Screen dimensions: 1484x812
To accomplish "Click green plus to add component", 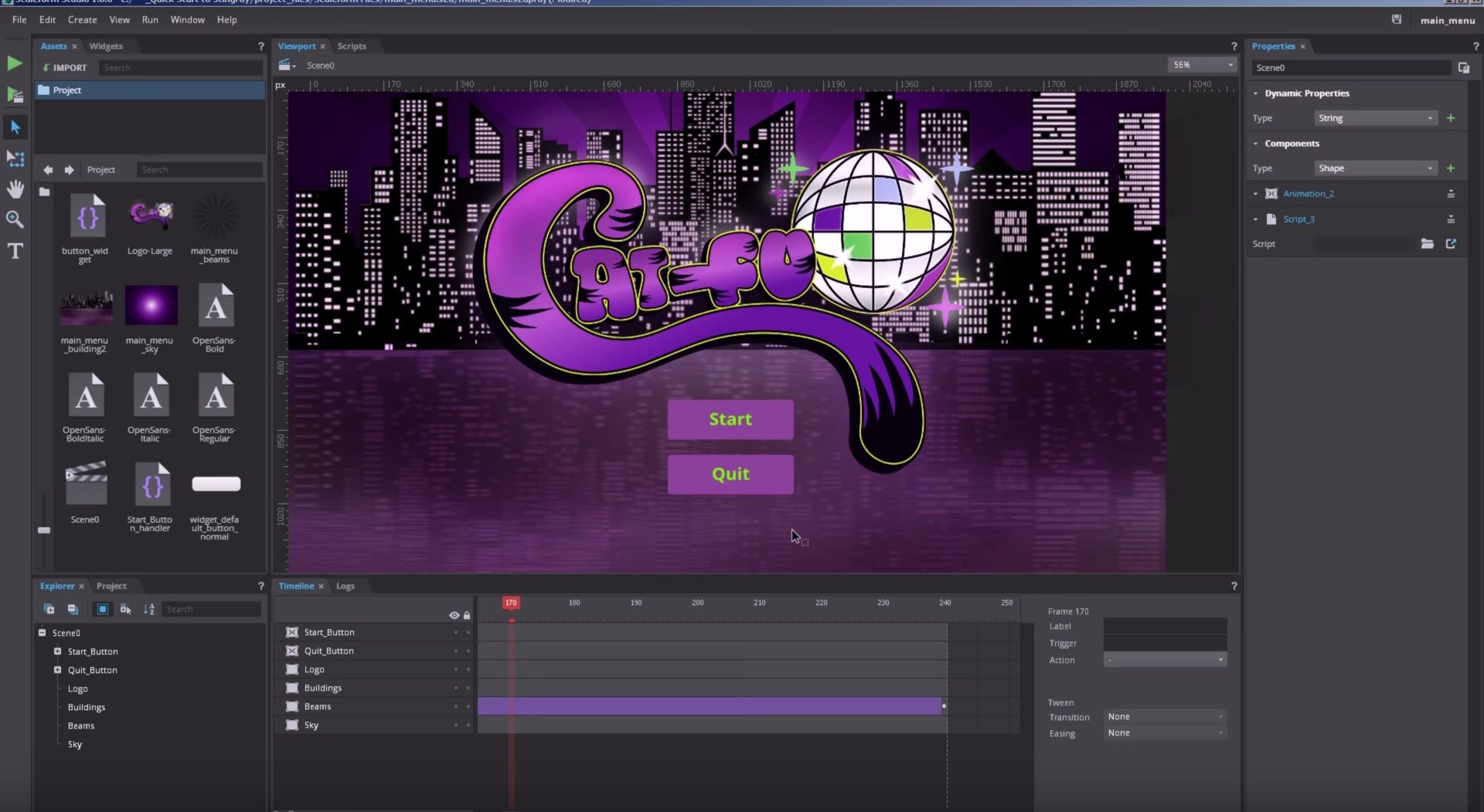I will pyautogui.click(x=1451, y=168).
